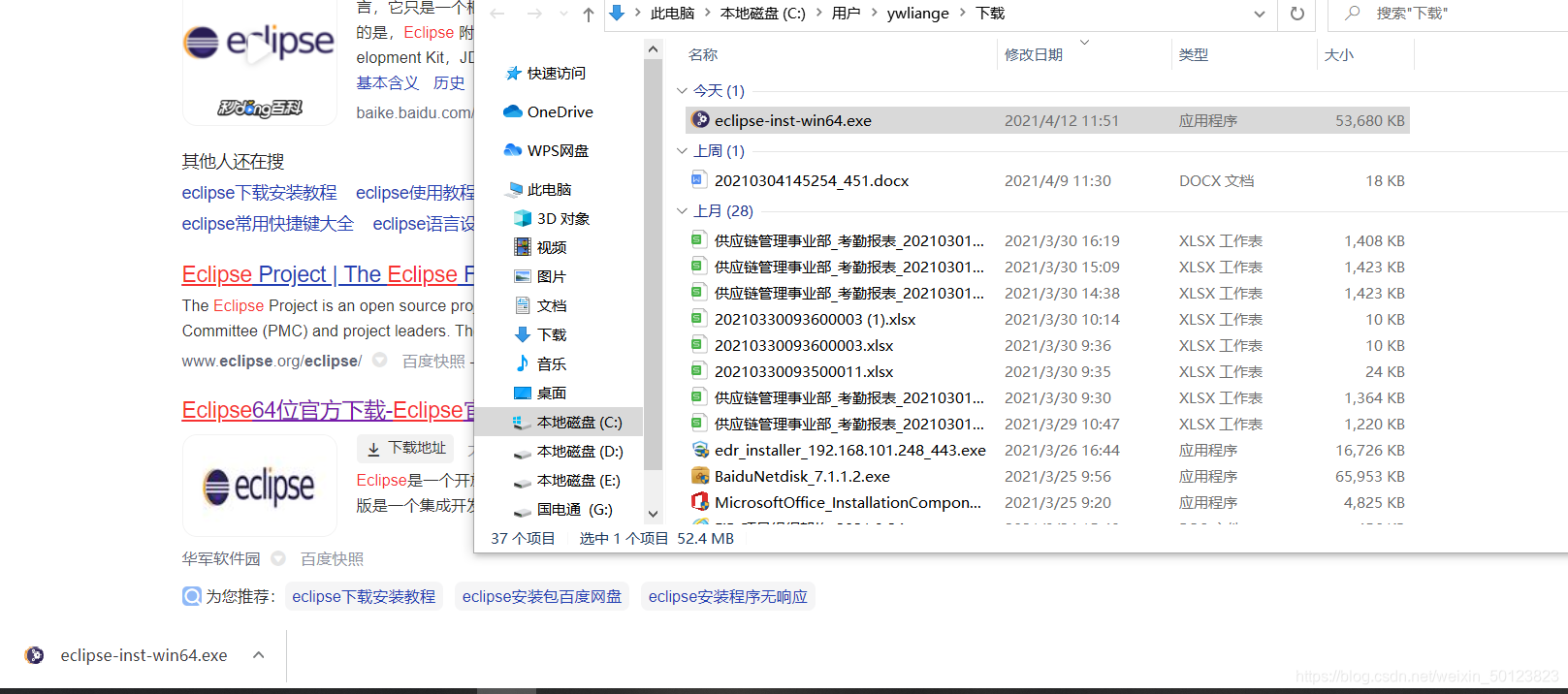Open 视频 folder in navigation pane

tap(552, 248)
